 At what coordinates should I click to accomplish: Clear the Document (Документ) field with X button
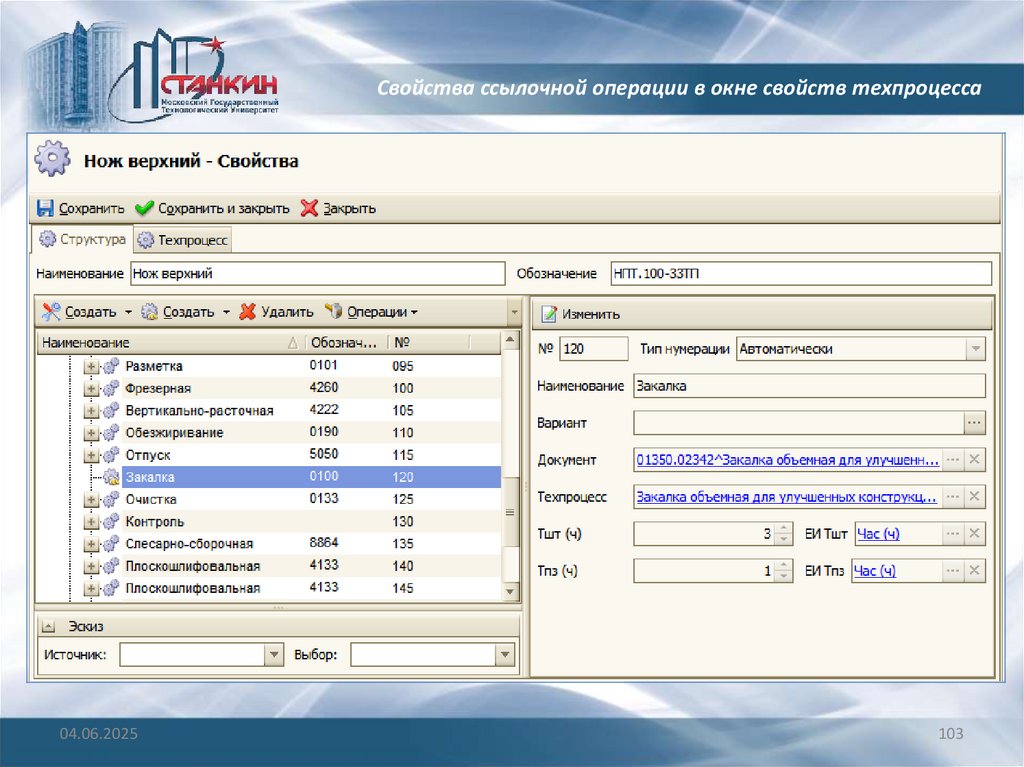pos(975,459)
